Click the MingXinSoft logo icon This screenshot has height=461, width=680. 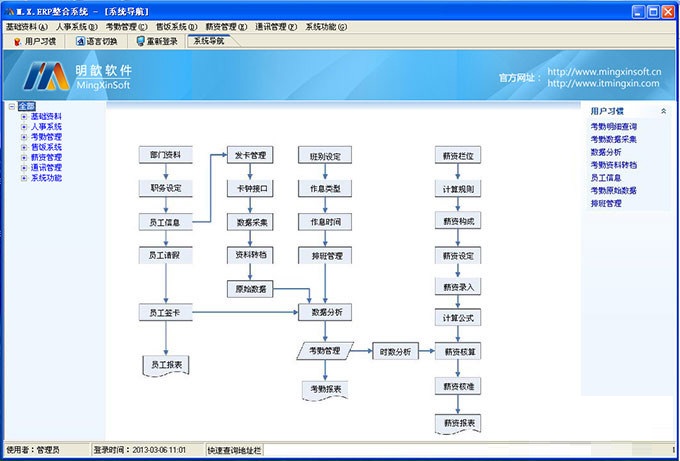pyautogui.click(x=46, y=76)
